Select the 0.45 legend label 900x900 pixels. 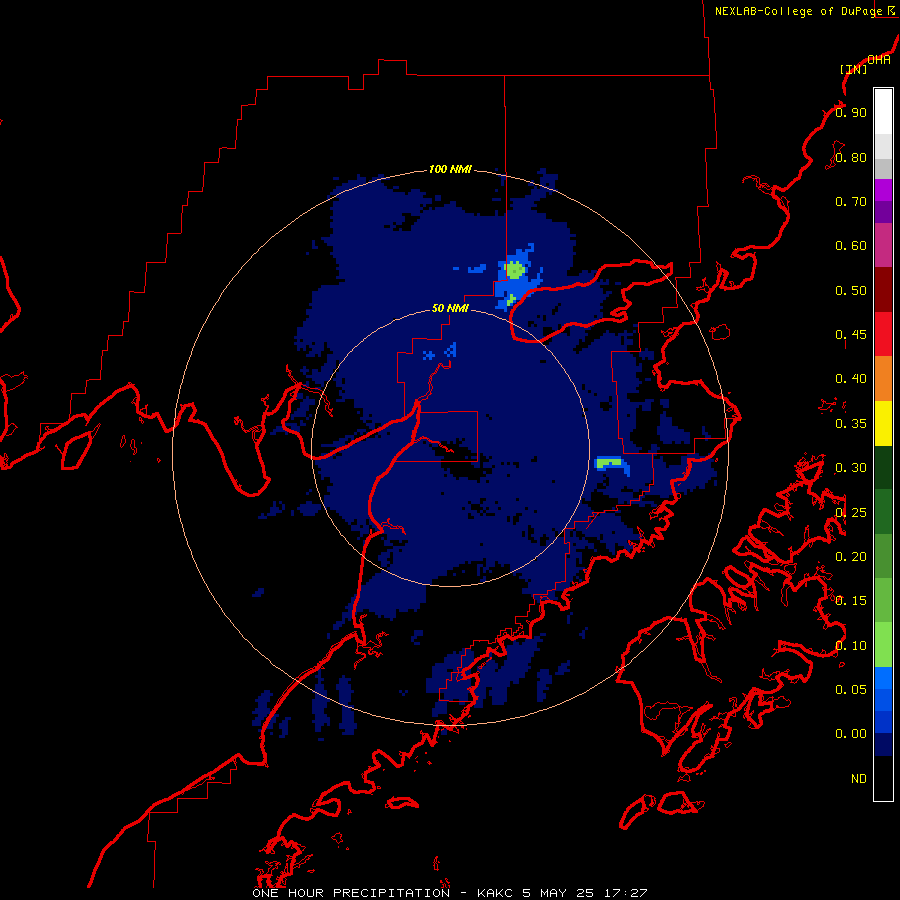851,335
